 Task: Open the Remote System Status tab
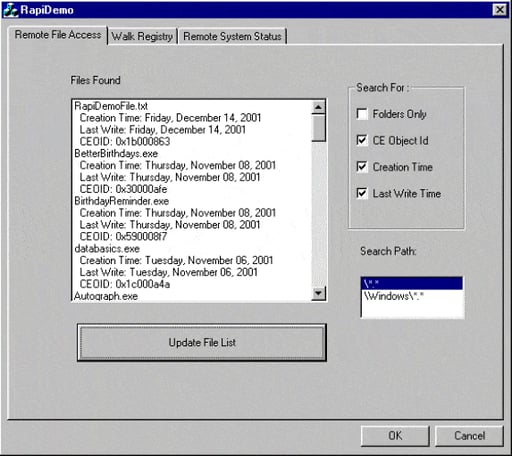tap(232, 36)
